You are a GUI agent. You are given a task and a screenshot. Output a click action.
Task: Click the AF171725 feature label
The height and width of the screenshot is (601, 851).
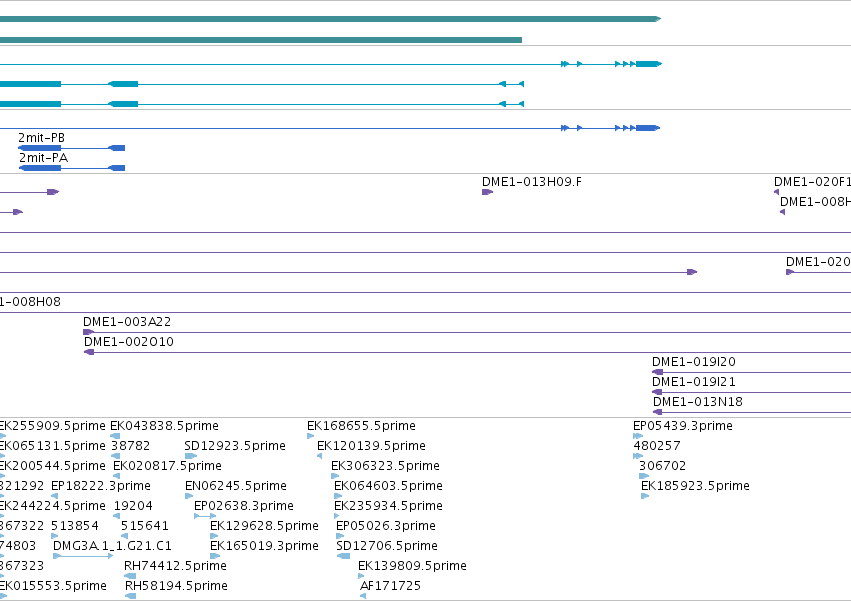pyautogui.click(x=390, y=586)
